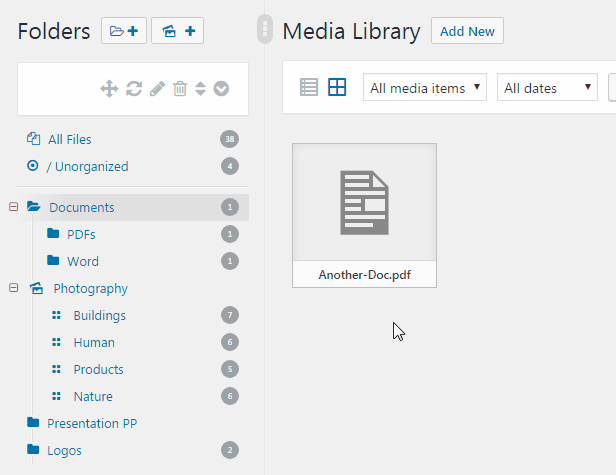Screen dimensions: 616x475
Task: Click the Human count badge 6
Action: [230, 342]
